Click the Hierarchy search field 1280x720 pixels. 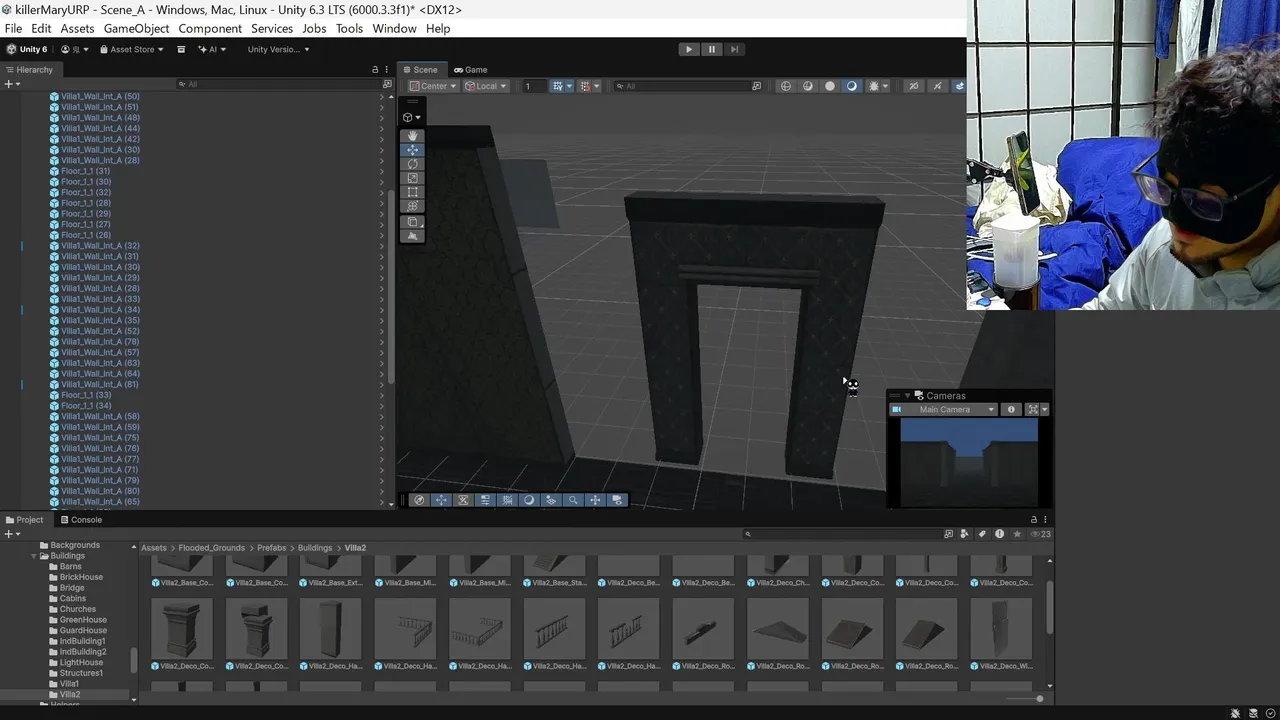click(x=277, y=84)
